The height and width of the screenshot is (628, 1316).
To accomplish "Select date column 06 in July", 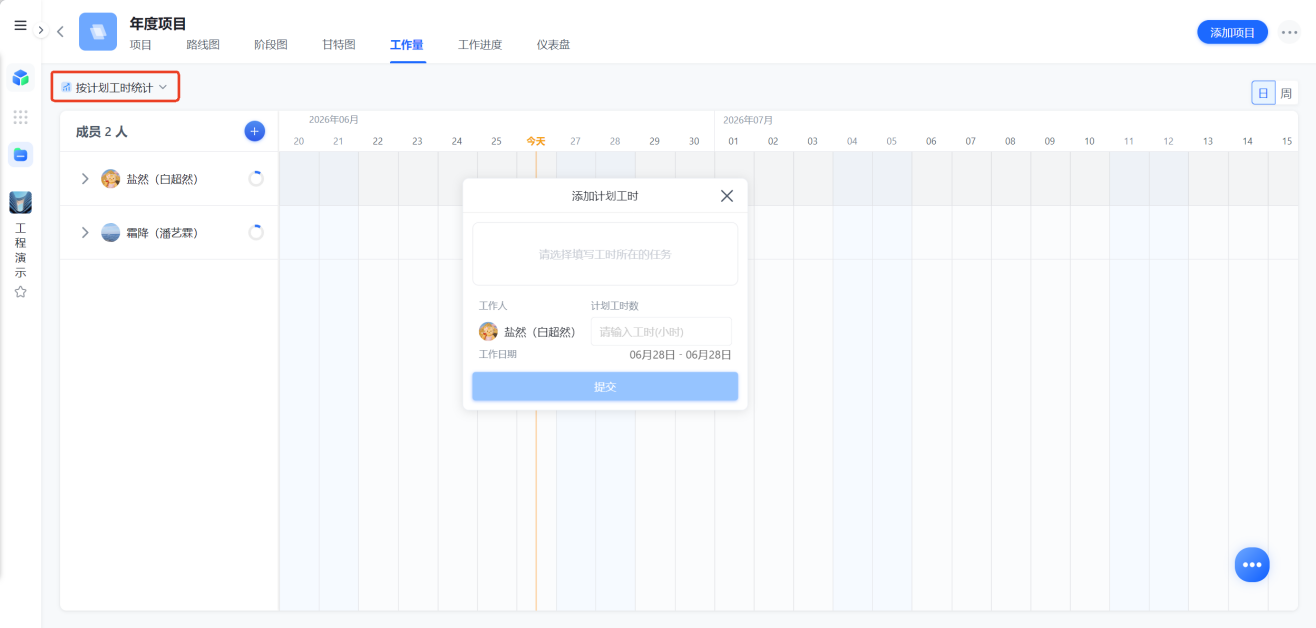I will pyautogui.click(x=931, y=141).
